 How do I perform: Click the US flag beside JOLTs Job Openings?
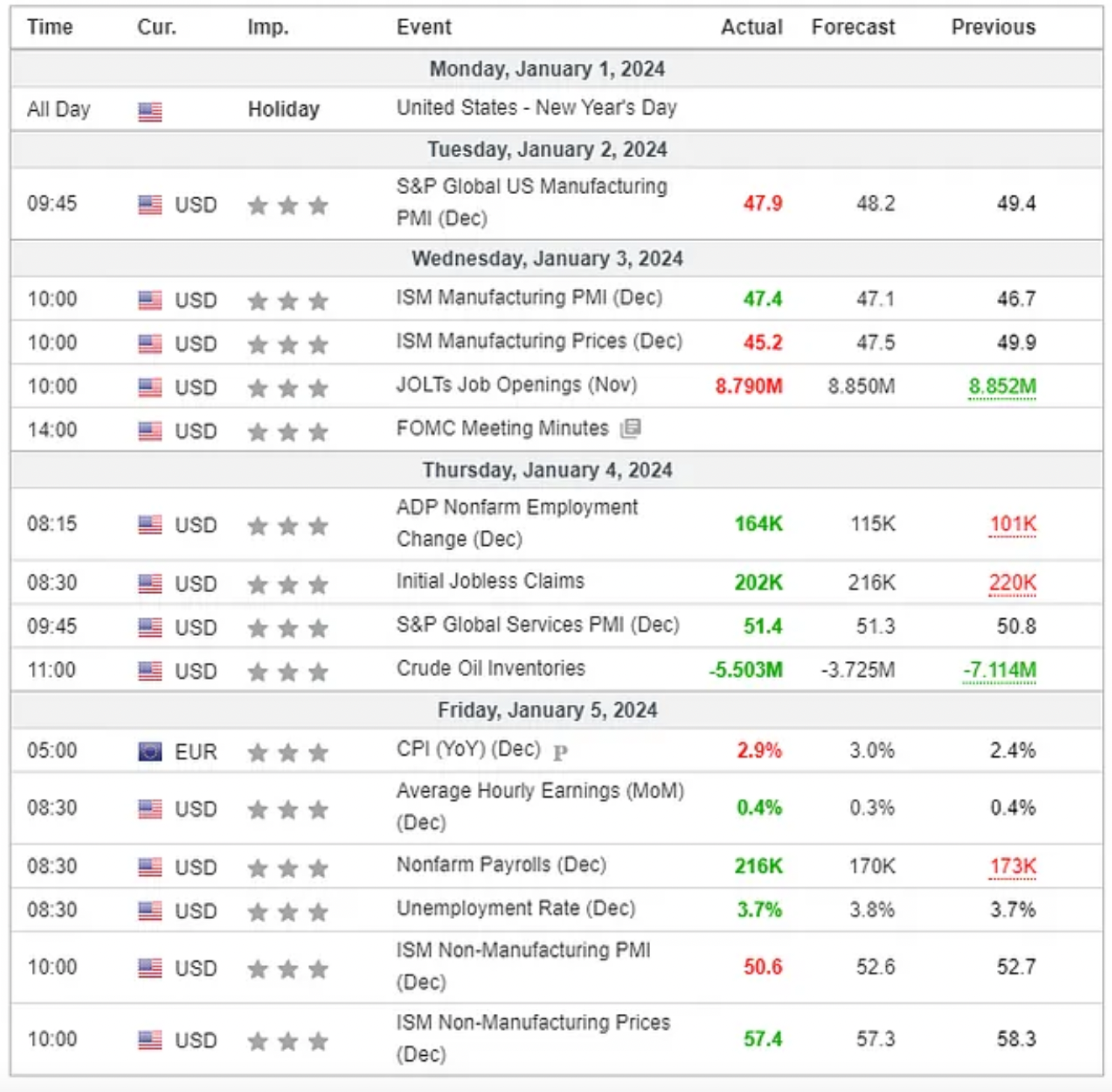coord(150,387)
